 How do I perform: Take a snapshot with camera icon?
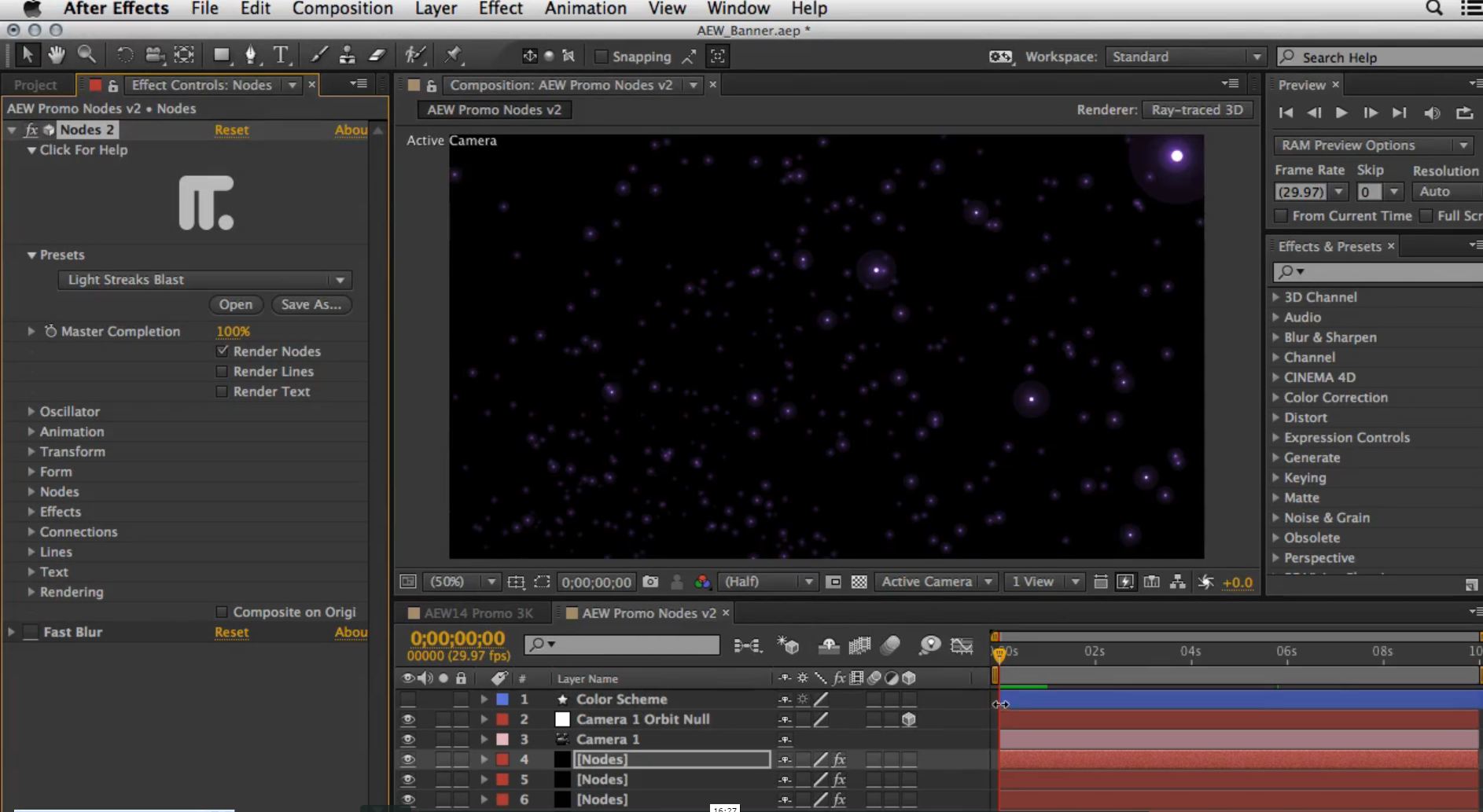click(650, 582)
